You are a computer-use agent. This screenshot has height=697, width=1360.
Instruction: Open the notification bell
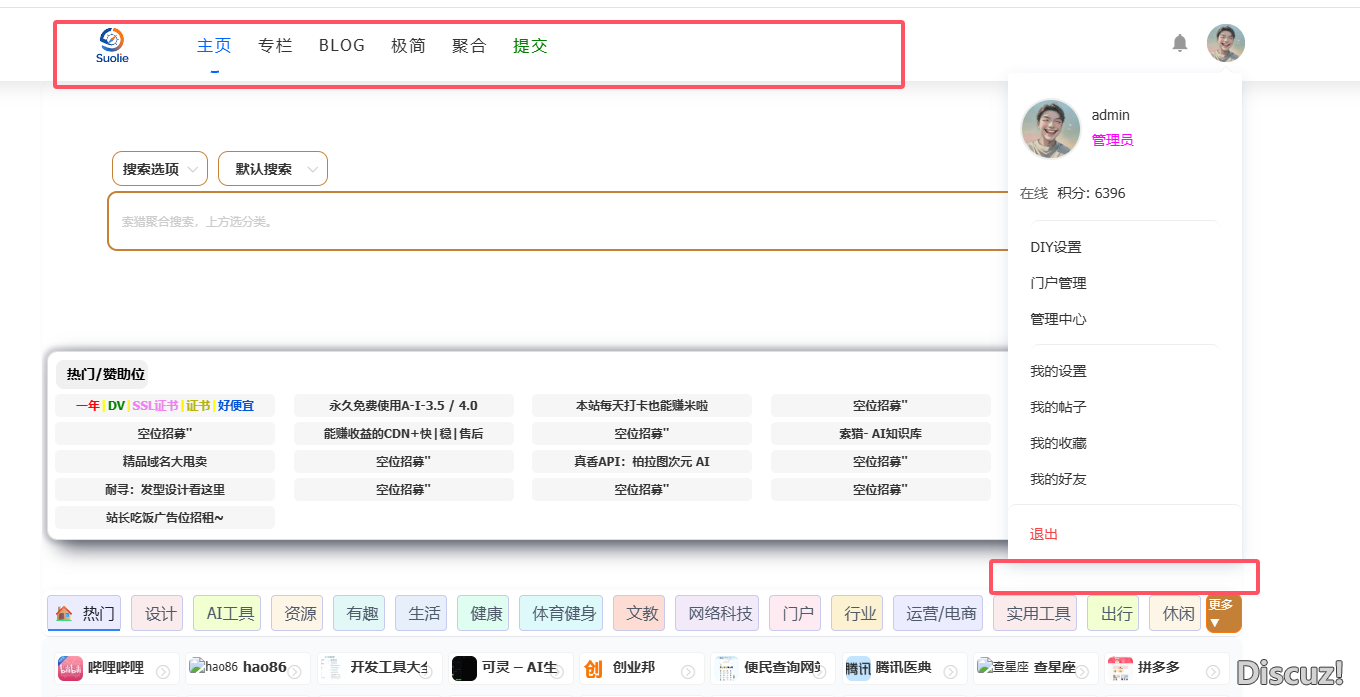(1179, 43)
